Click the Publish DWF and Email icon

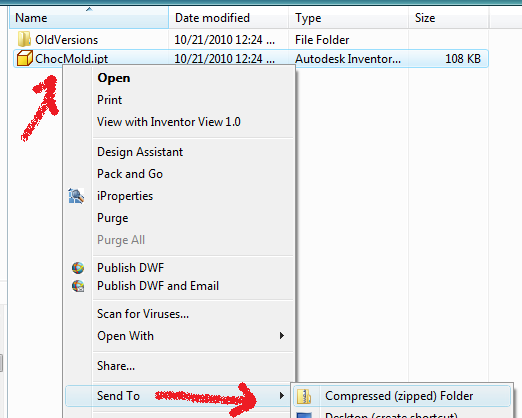(x=78, y=286)
